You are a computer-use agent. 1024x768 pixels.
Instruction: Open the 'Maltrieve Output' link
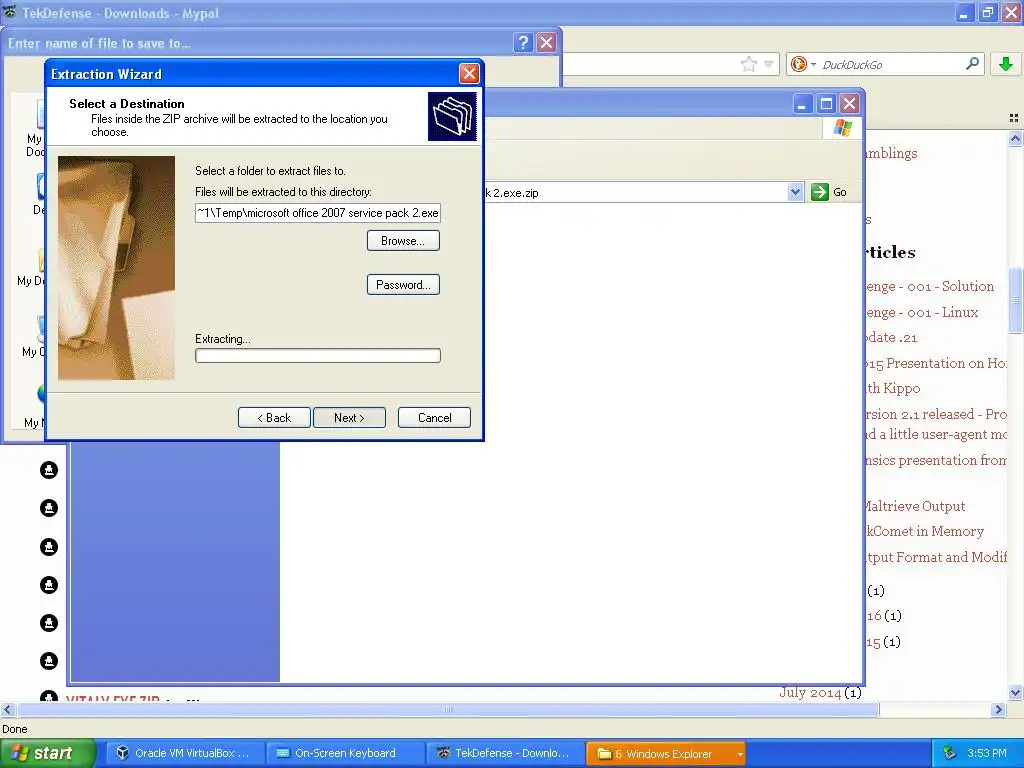click(x=915, y=506)
